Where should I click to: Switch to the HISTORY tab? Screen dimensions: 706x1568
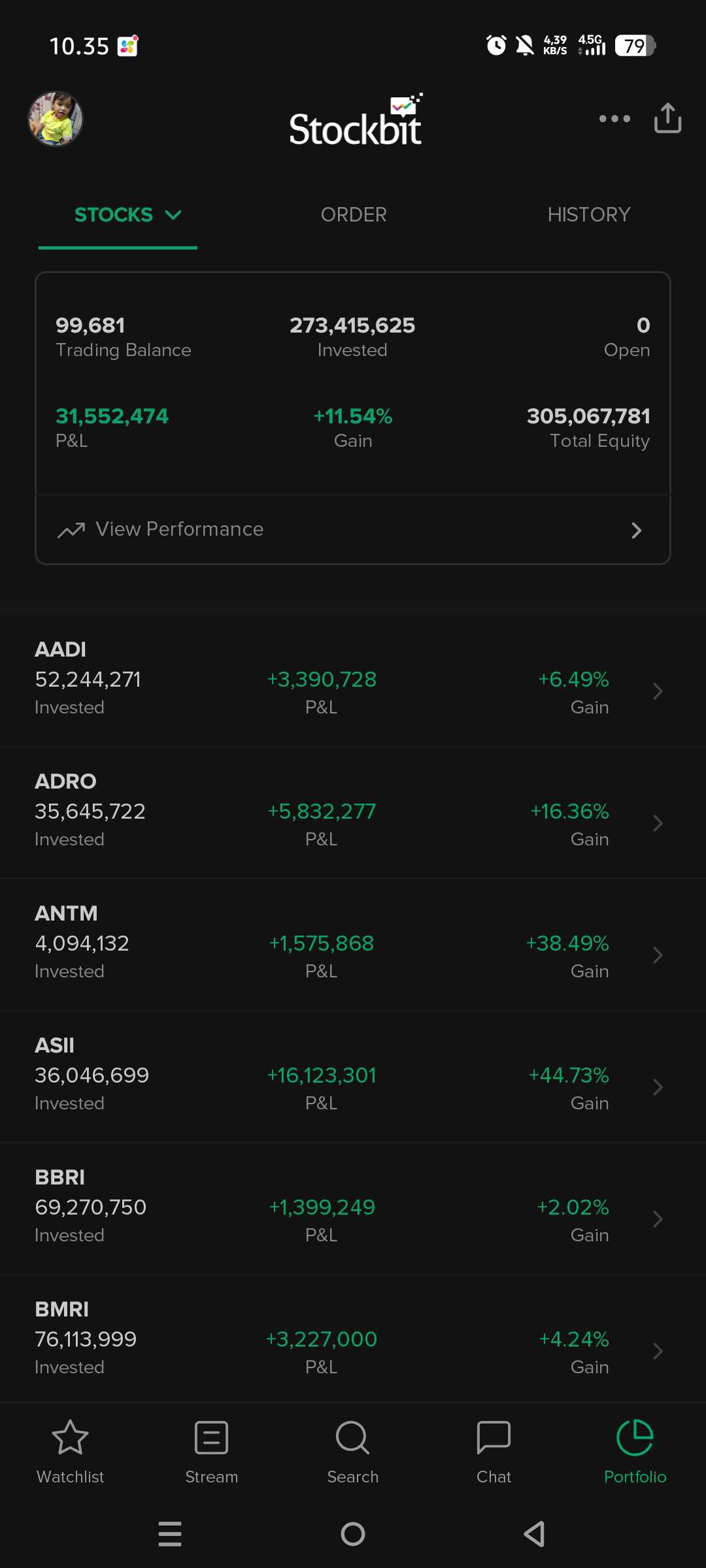588,215
